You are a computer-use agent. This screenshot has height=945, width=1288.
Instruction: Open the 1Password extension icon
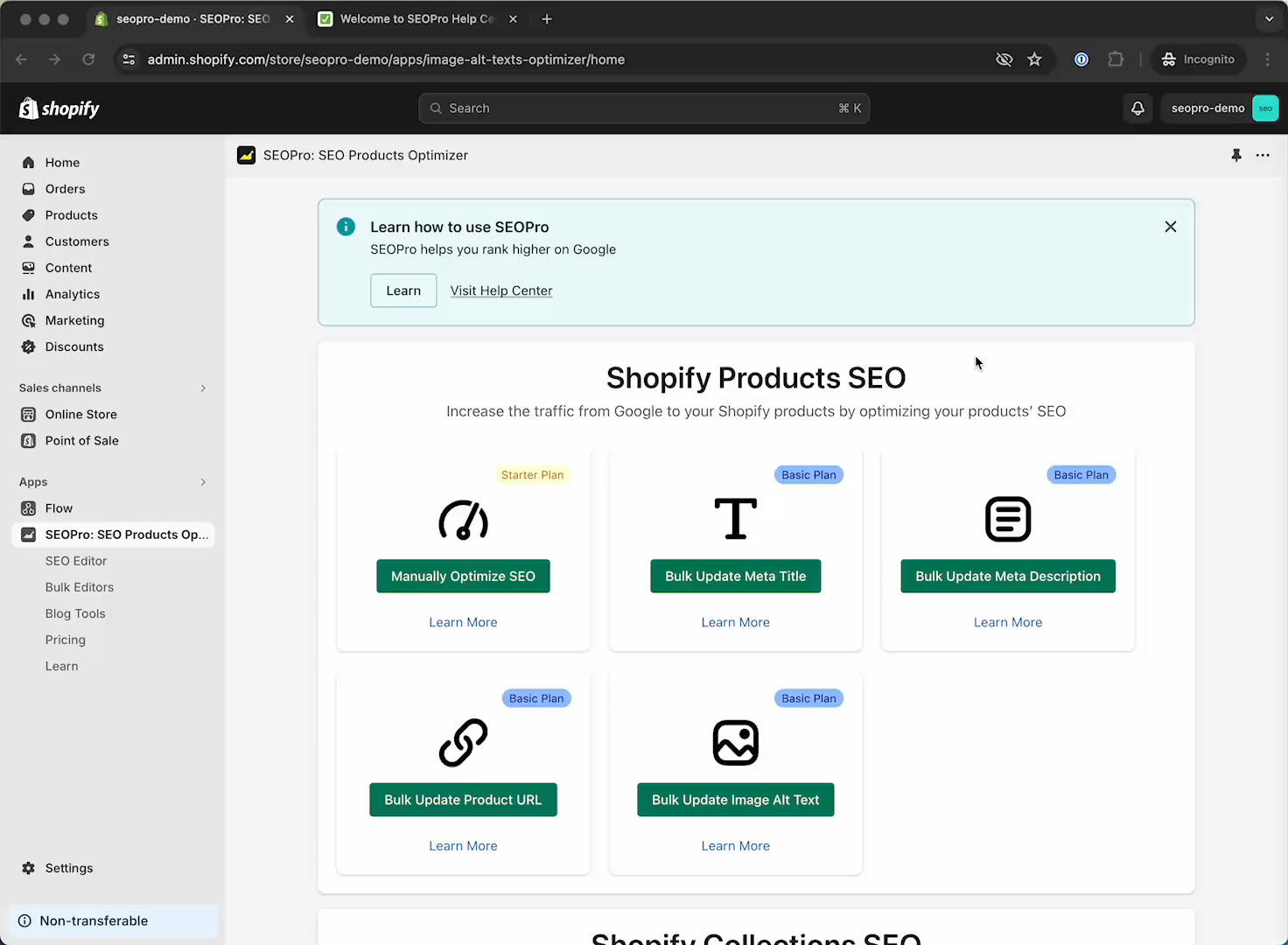click(x=1081, y=59)
